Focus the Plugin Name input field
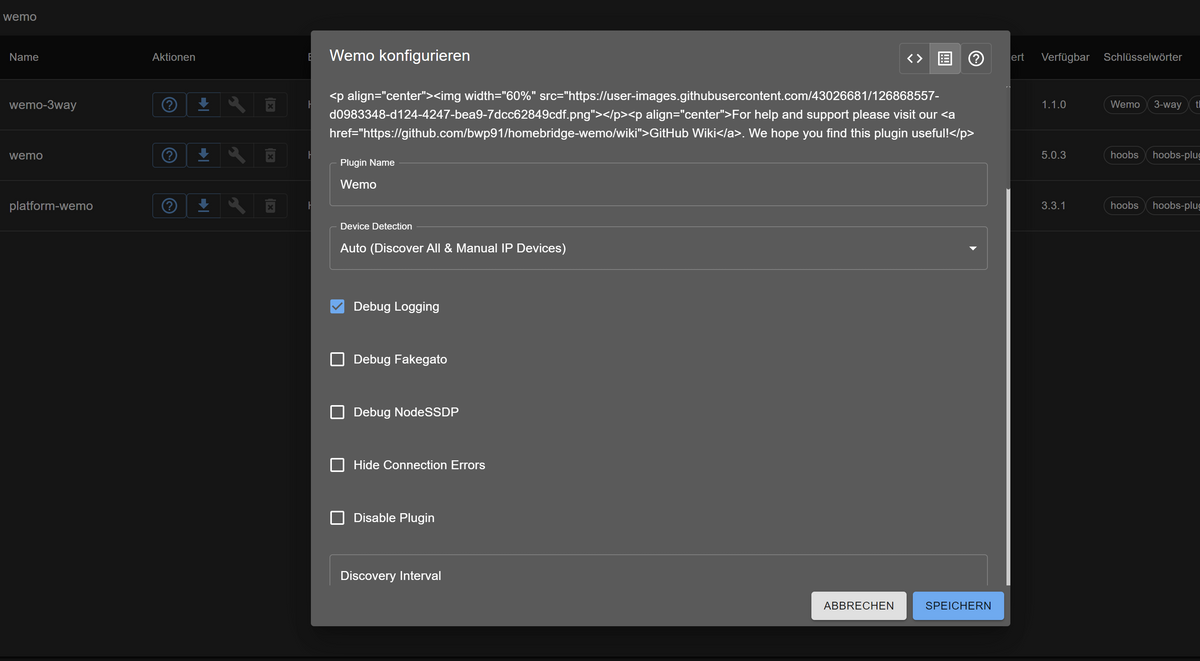Image resolution: width=1200 pixels, height=661 pixels. point(658,185)
